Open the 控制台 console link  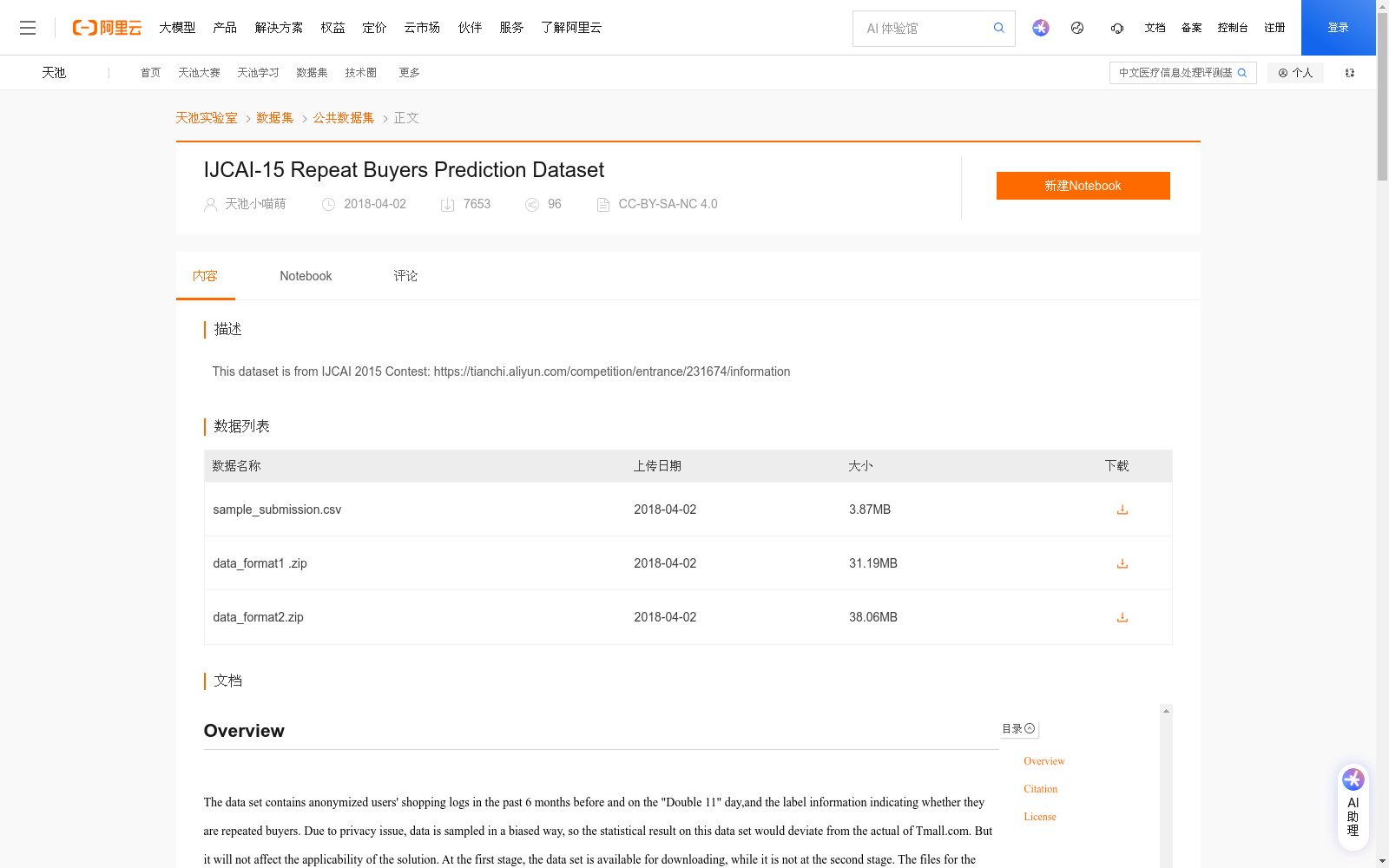point(1233,28)
